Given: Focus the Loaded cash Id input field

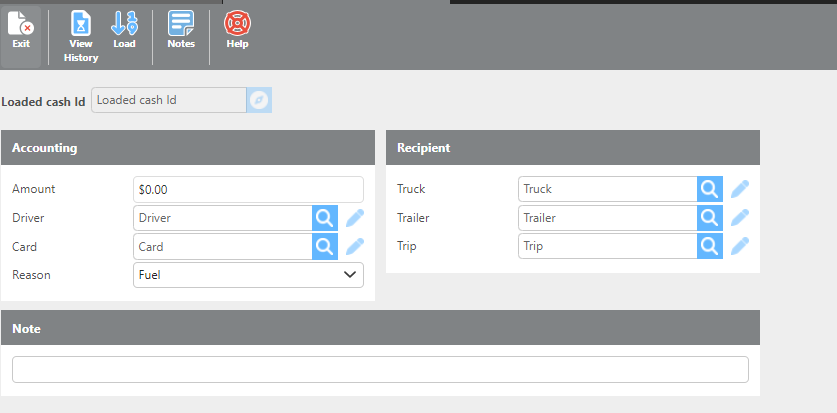Looking at the screenshot, I should pos(168,100).
